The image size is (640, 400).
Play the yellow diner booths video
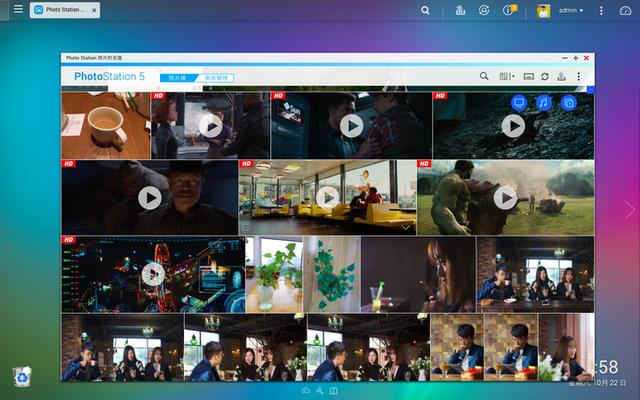[327, 198]
